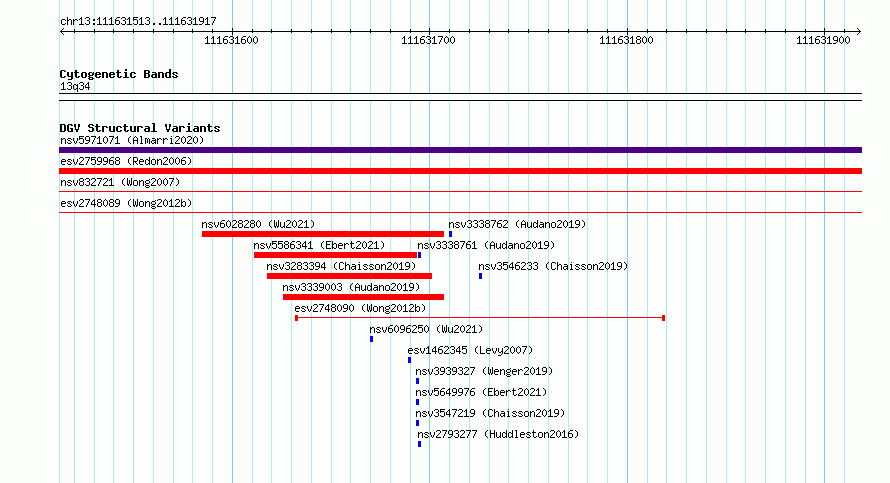Click the nsv5971071 (Almarri2020) variant label
The width and height of the screenshot is (890, 483).
point(132,140)
